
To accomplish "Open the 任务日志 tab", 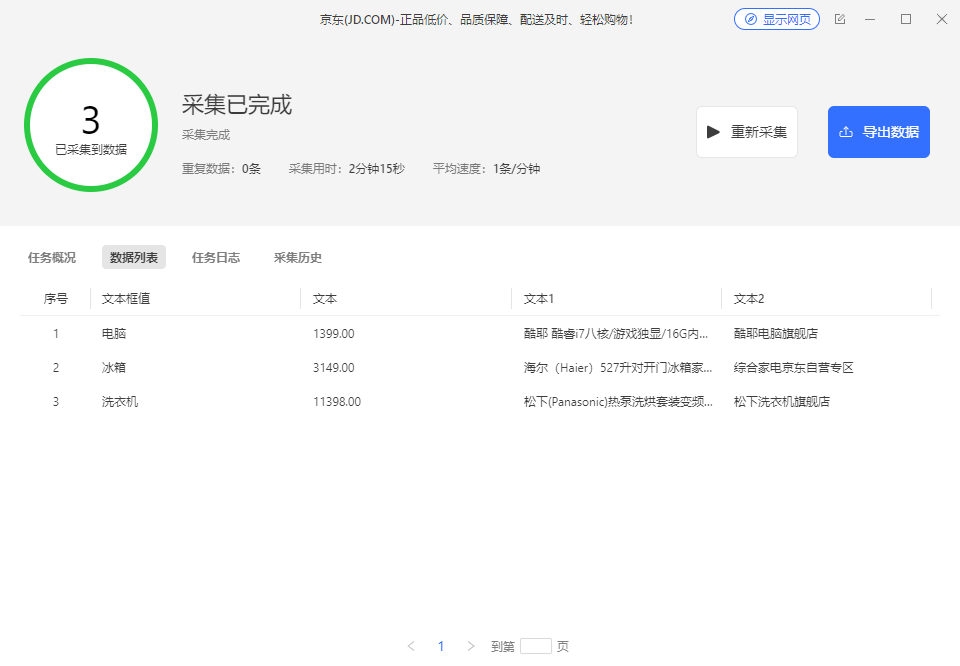I will [216, 258].
